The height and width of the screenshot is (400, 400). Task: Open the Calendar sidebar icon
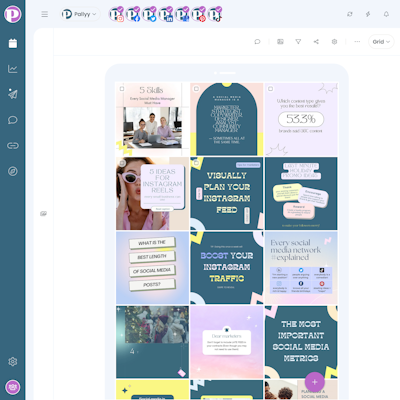13,43
